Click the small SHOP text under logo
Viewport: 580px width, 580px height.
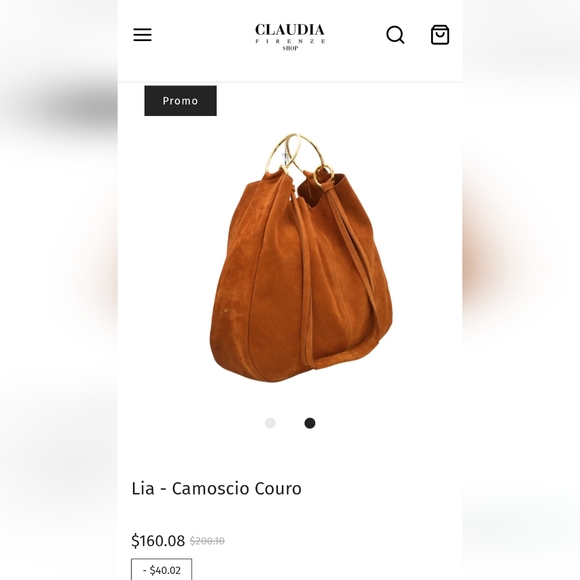click(x=290, y=48)
